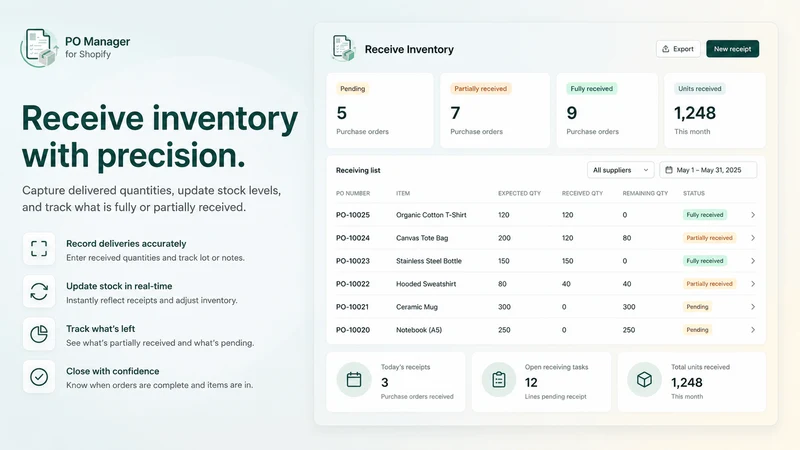Click expected quantity 300 for Ceramic Mug
Image resolution: width=800 pixels, height=450 pixels.
[504, 307]
